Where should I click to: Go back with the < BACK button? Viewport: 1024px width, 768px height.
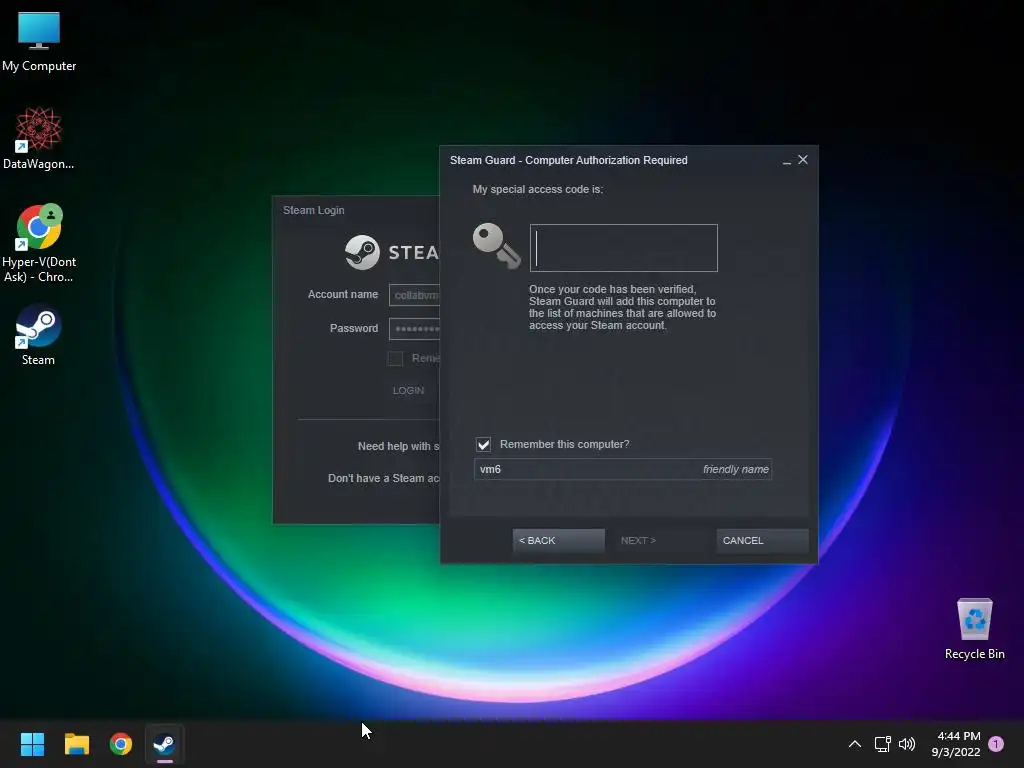click(x=558, y=541)
